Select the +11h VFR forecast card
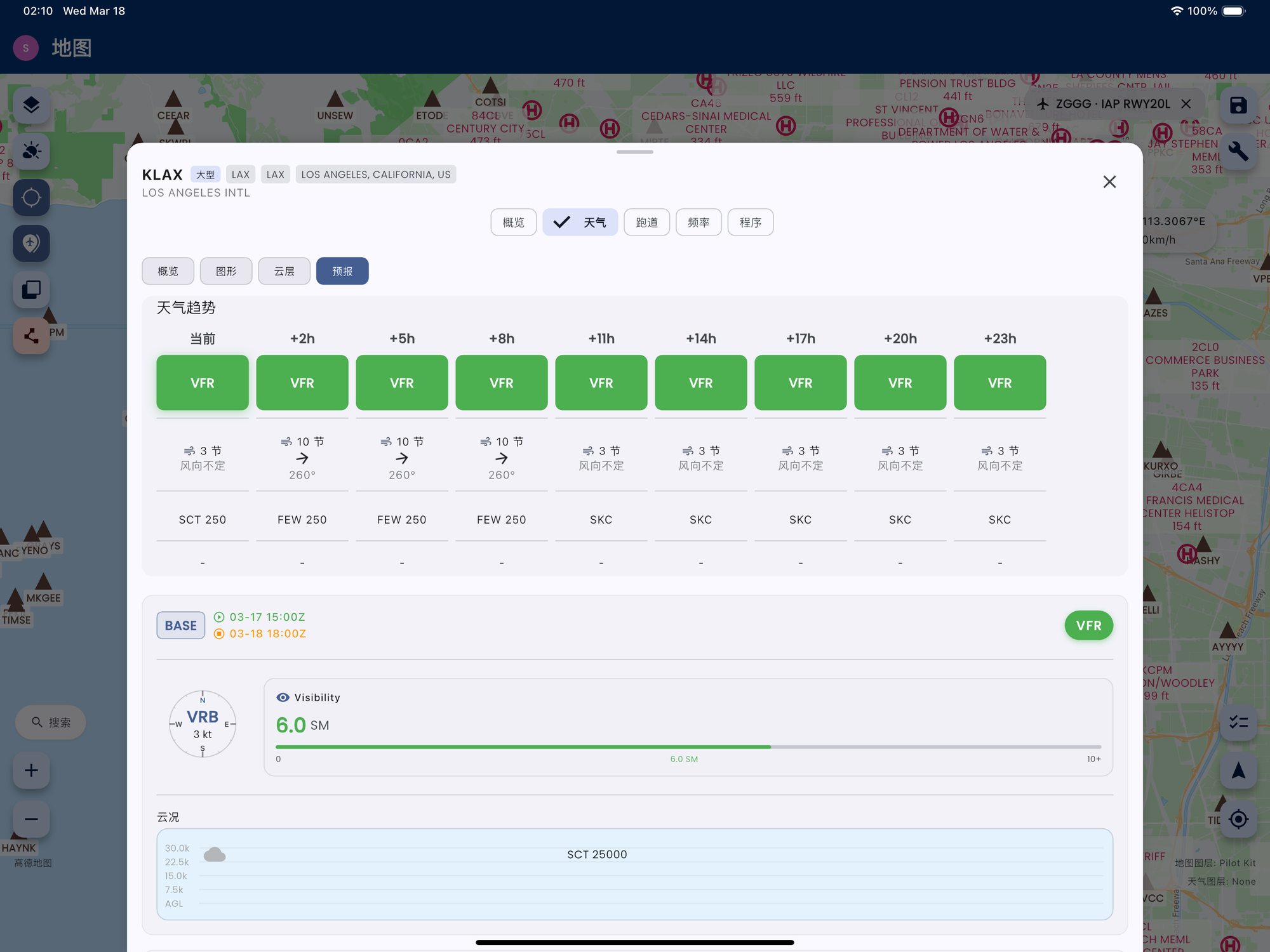Image resolution: width=1270 pixels, height=952 pixels. [601, 383]
